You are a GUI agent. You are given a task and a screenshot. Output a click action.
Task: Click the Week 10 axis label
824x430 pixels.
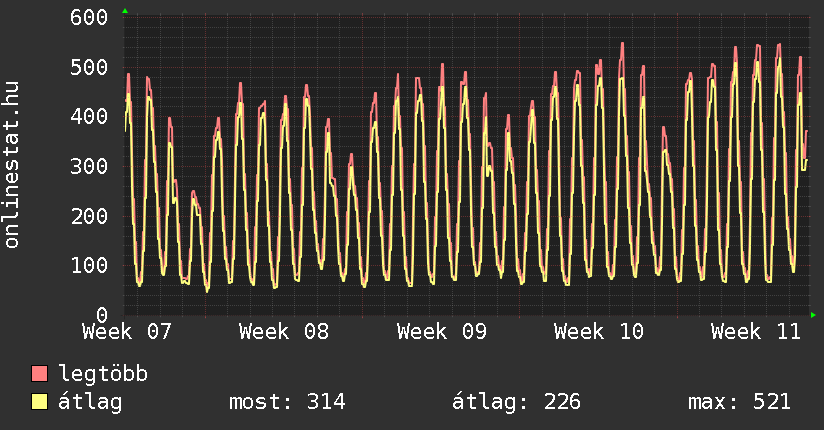(x=599, y=331)
